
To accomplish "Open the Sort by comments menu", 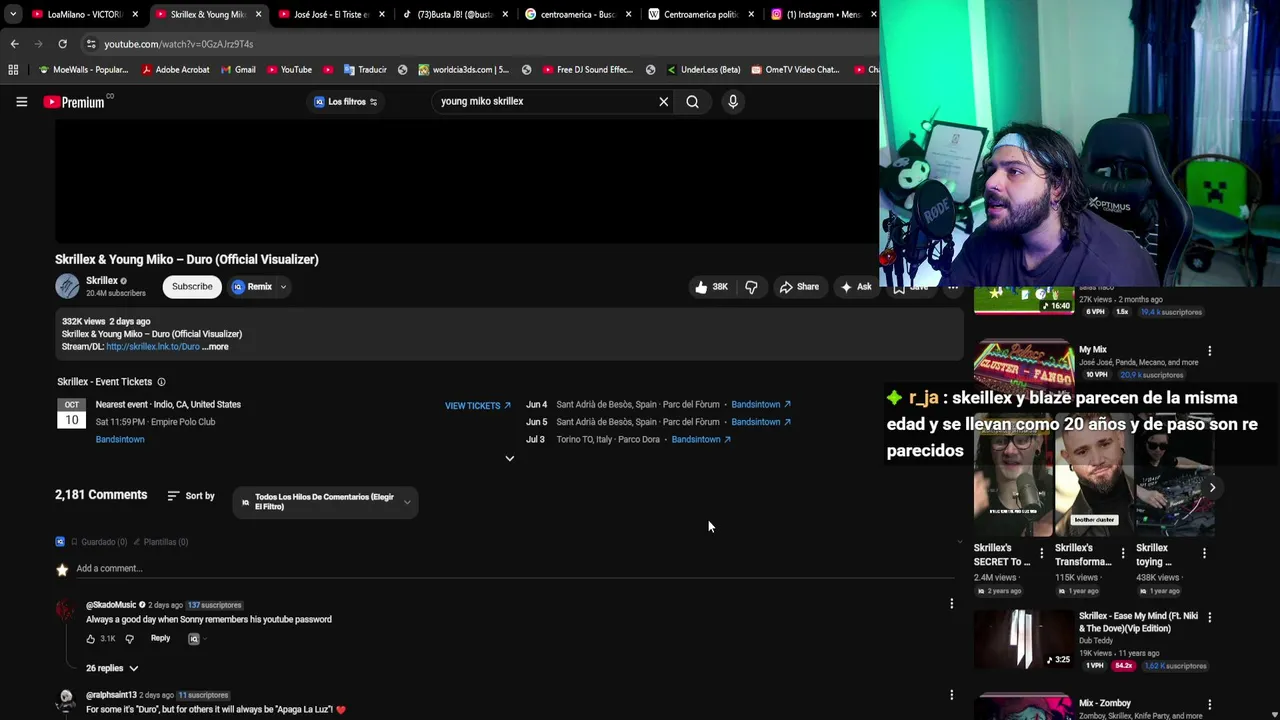I will (x=191, y=496).
